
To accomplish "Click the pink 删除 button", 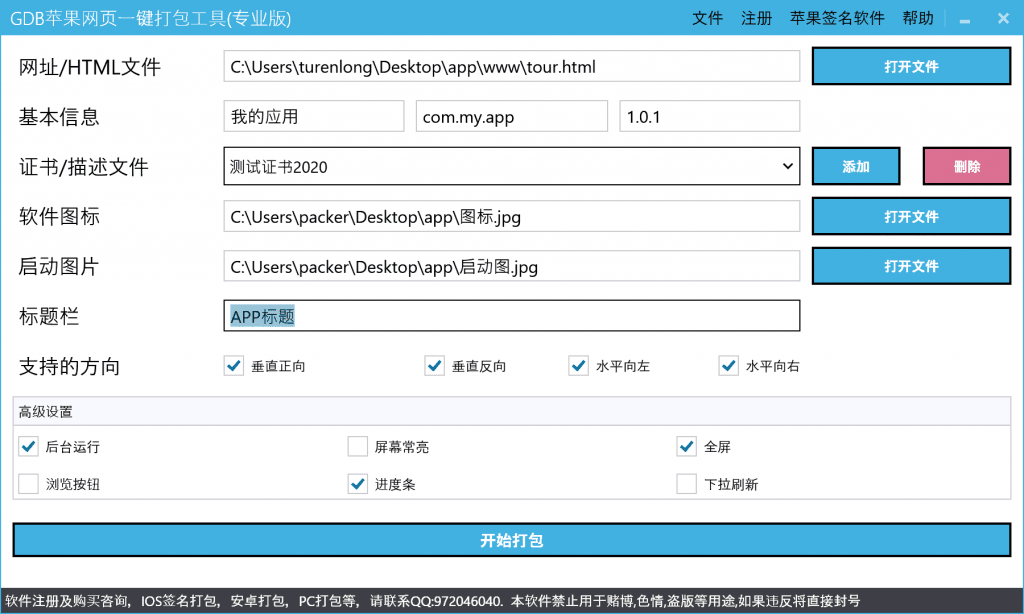I will [966, 167].
